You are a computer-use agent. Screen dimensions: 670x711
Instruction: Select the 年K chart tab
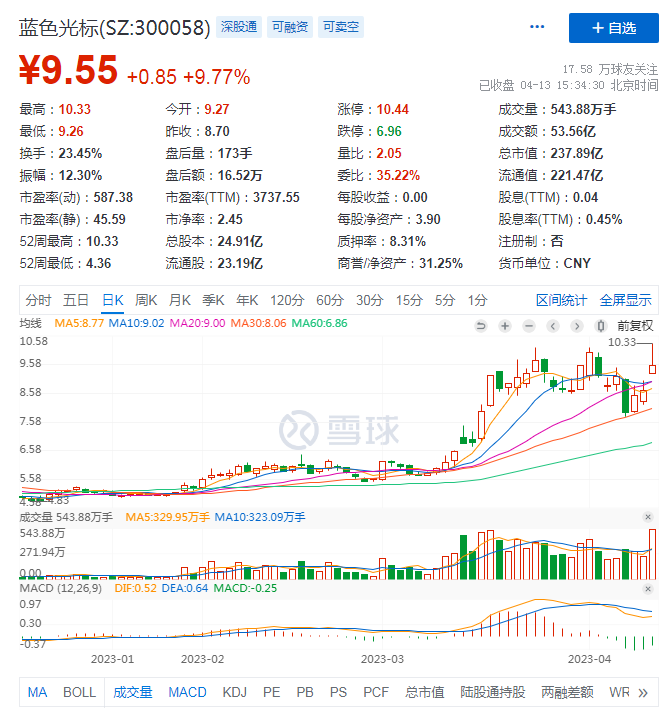[247, 300]
